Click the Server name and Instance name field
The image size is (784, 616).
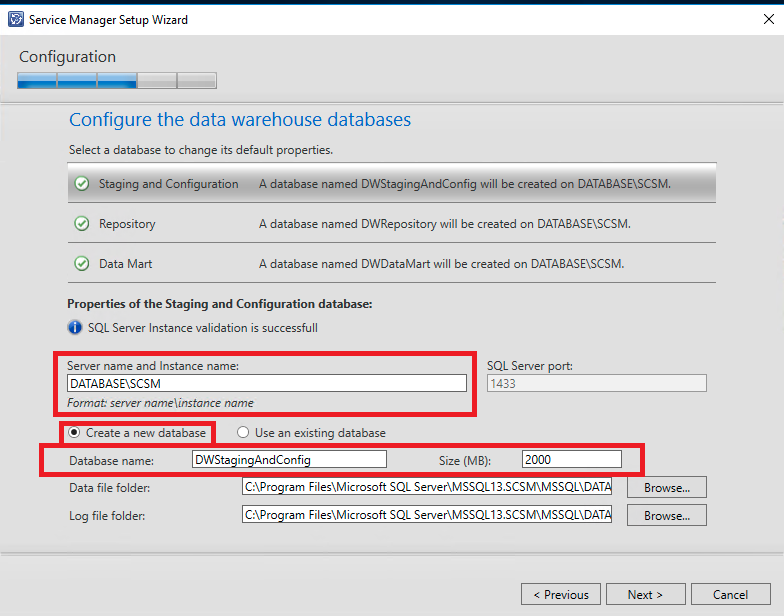pyautogui.click(x=266, y=383)
